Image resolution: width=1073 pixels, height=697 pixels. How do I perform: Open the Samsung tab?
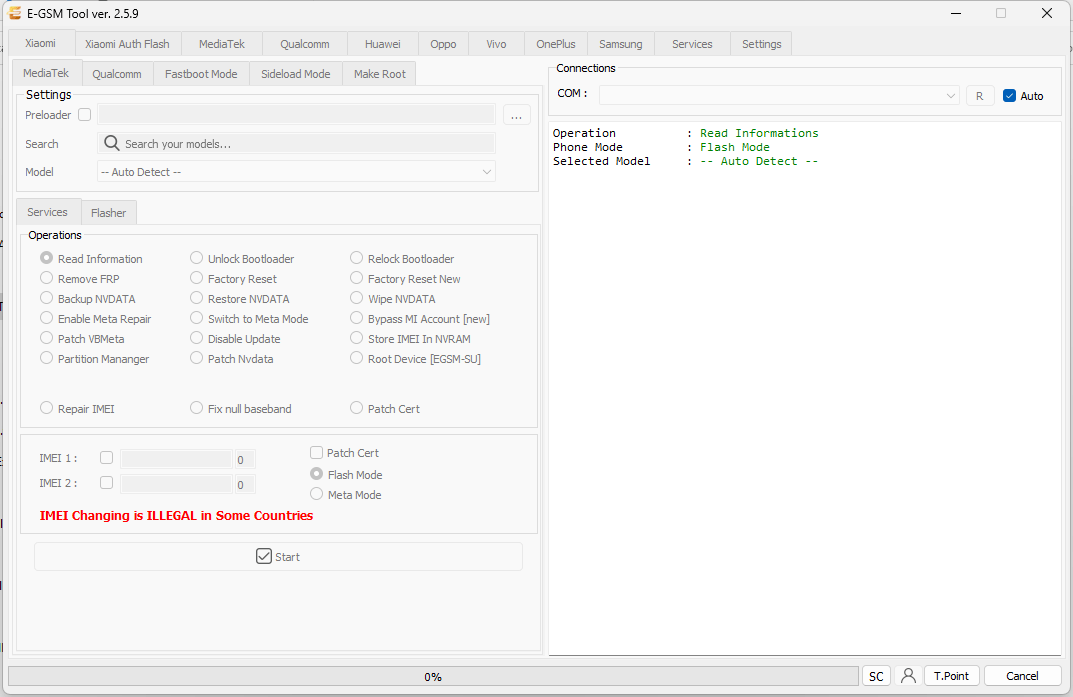coord(621,44)
